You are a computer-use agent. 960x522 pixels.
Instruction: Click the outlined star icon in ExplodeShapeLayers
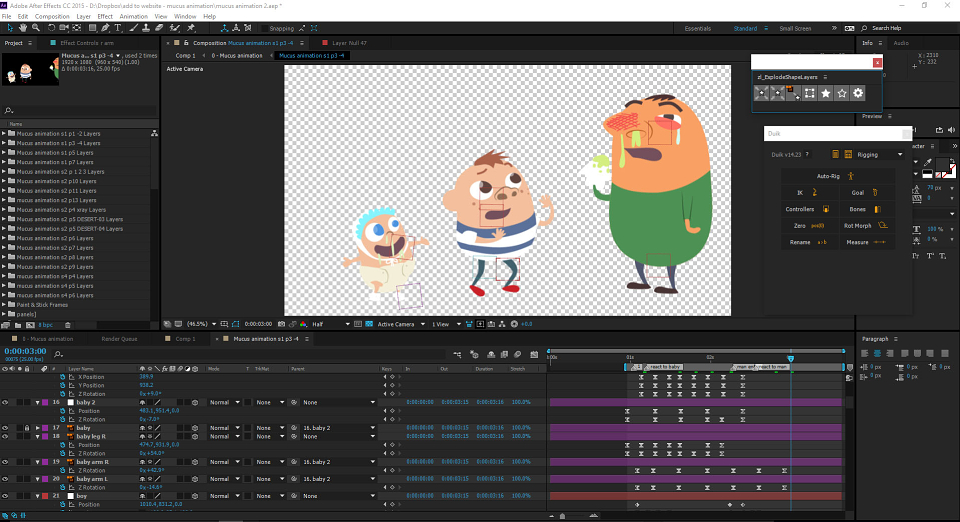click(x=842, y=93)
